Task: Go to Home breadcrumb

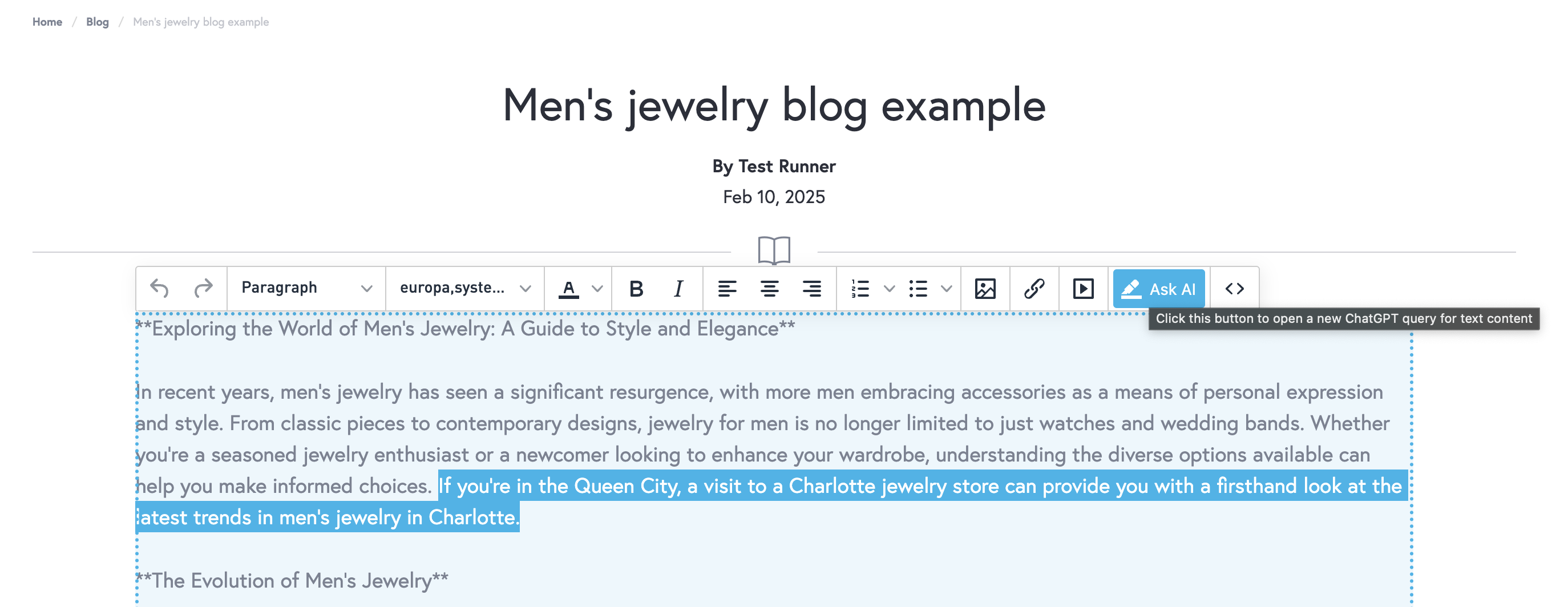Action: (x=47, y=22)
